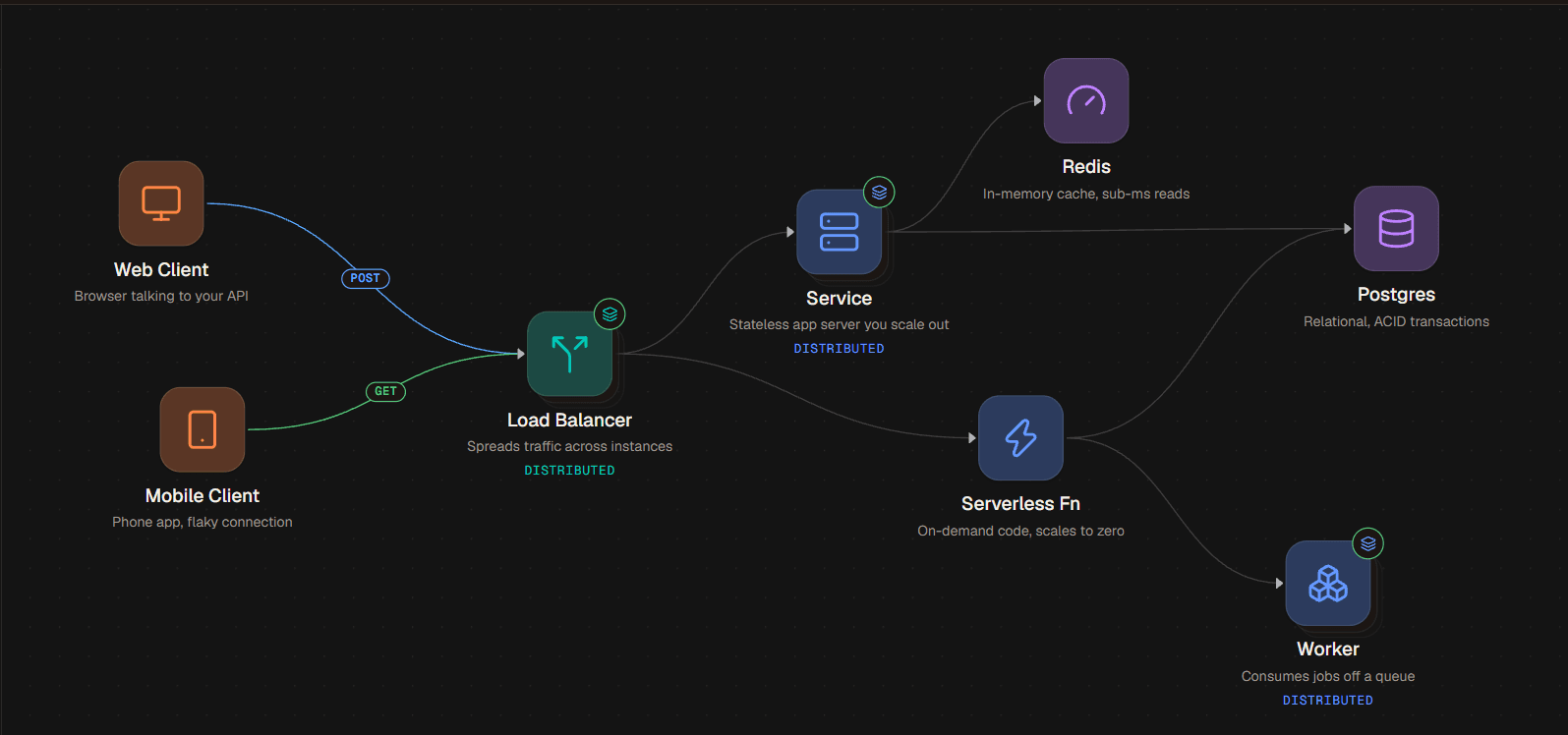Click "Browser talking to your API" description

[161, 296]
